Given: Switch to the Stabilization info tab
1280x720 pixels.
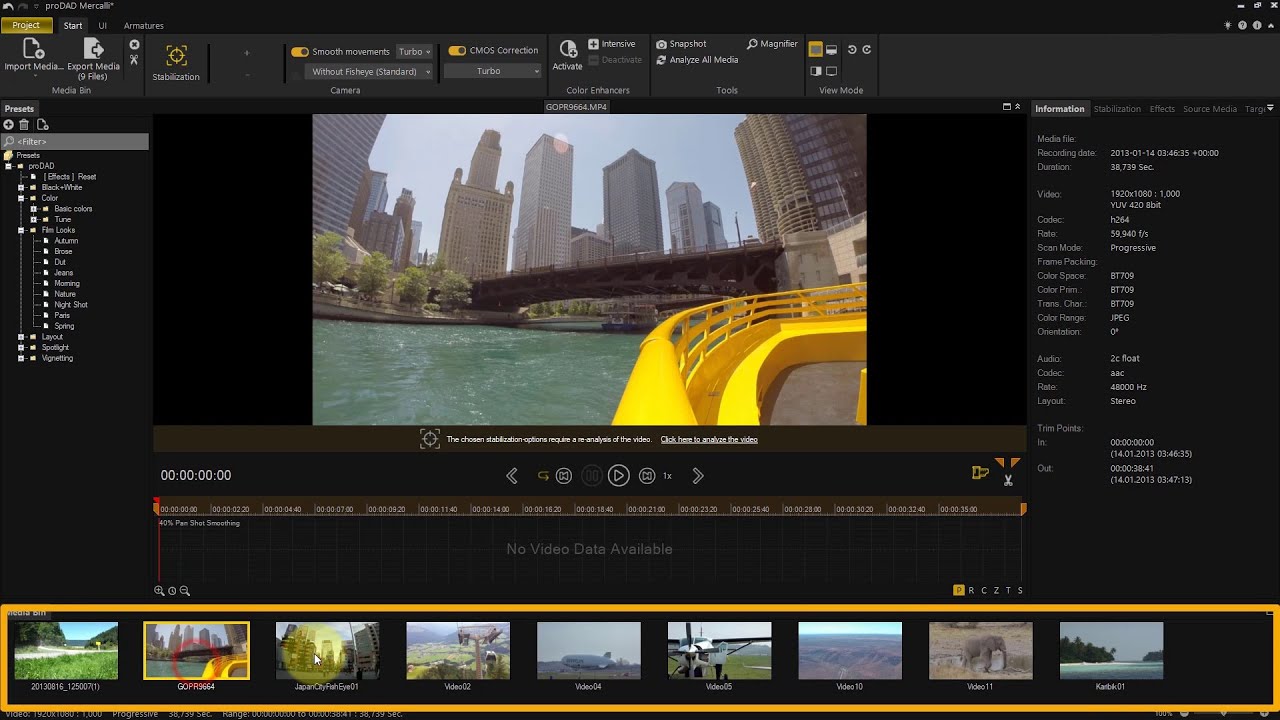Looking at the screenshot, I should 1117,109.
